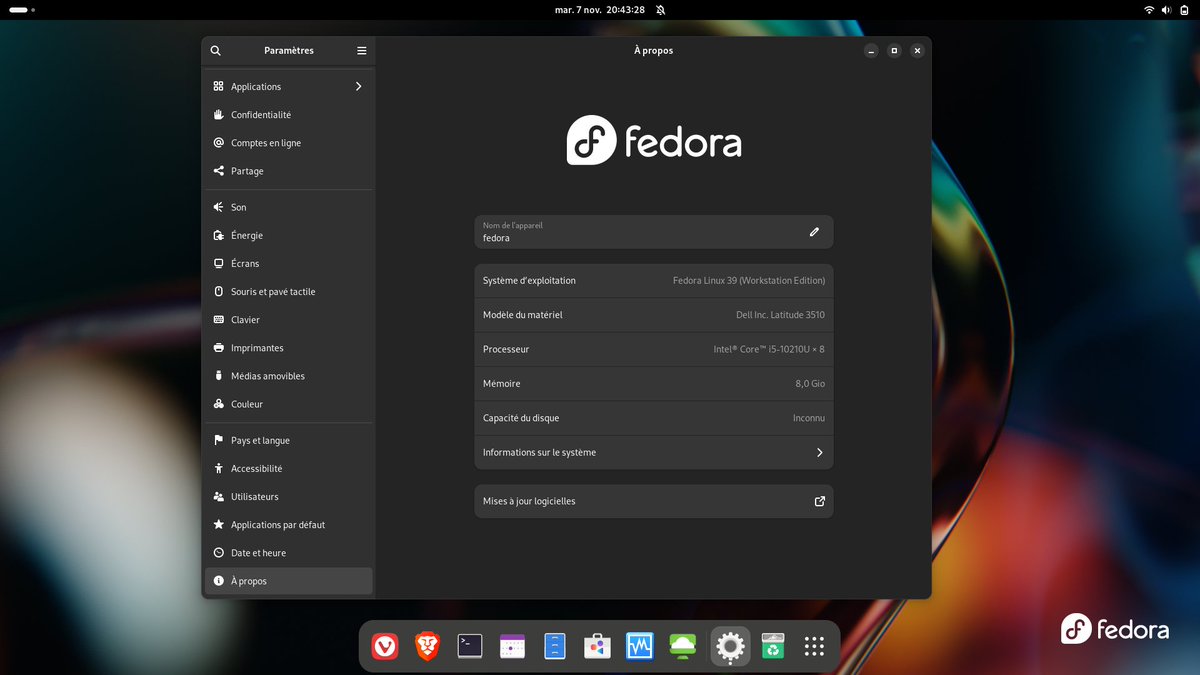Screen dimensions: 1200x675
Task: Launch System Monitor from the dock
Action: tap(640, 647)
